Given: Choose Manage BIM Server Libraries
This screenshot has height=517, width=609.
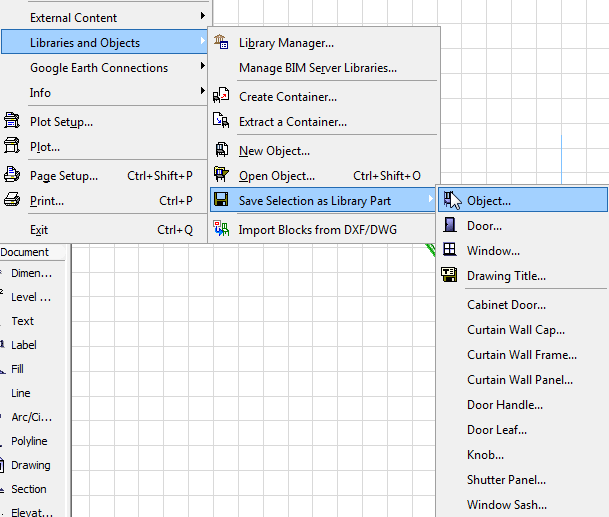Looking at the screenshot, I should click(x=317, y=68).
